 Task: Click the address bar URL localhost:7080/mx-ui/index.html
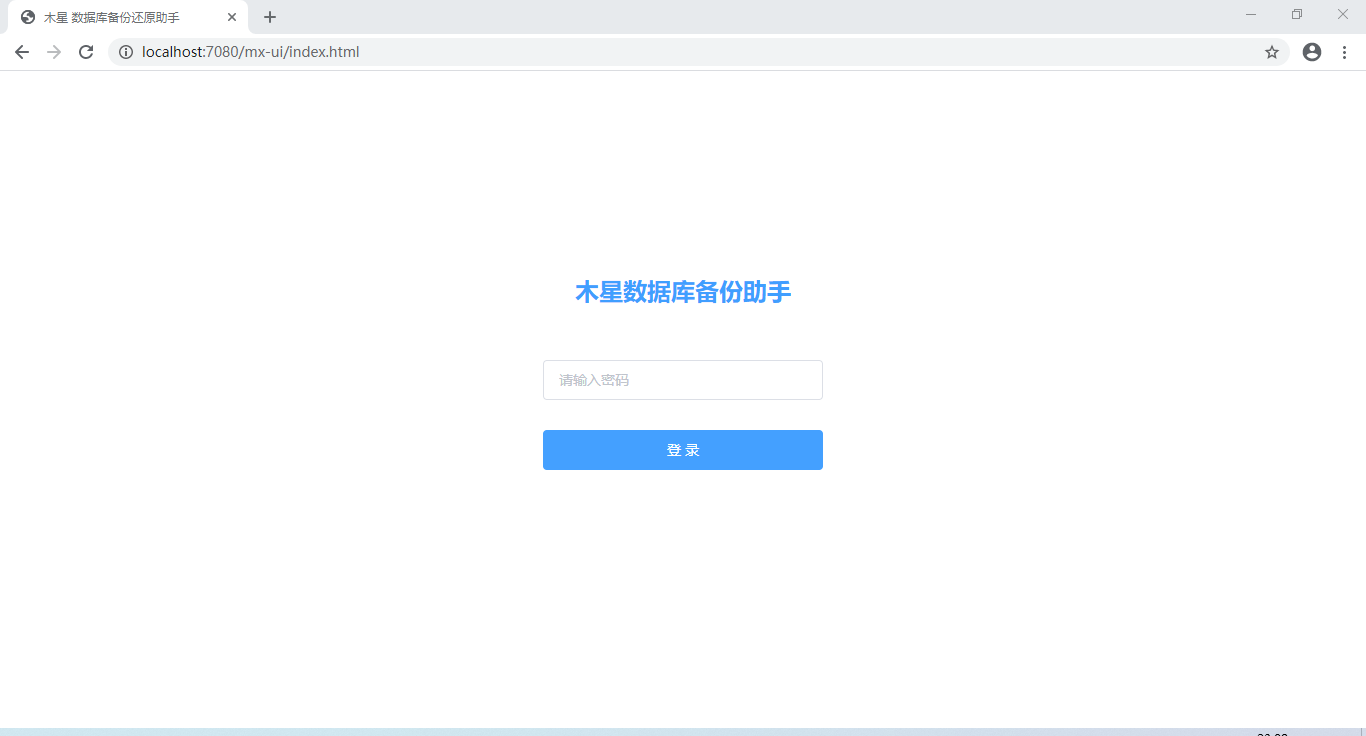pyautogui.click(x=251, y=52)
